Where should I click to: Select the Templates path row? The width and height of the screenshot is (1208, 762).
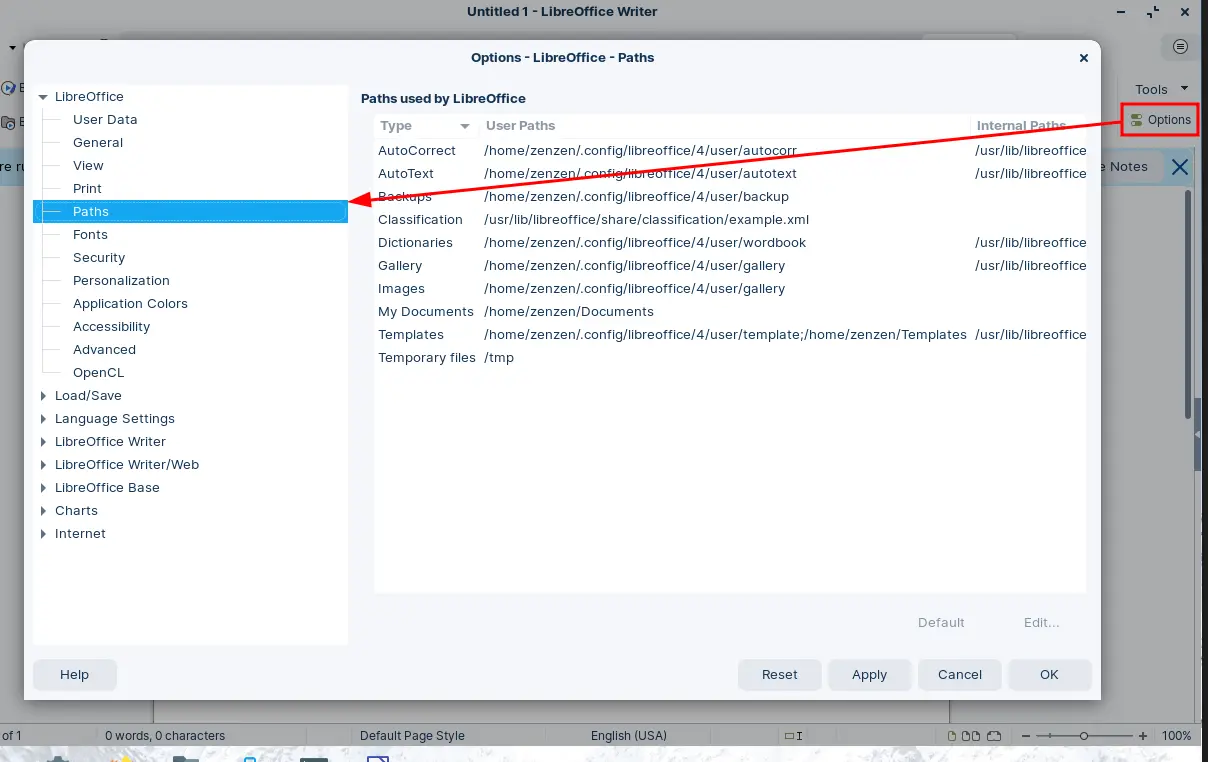730,335
